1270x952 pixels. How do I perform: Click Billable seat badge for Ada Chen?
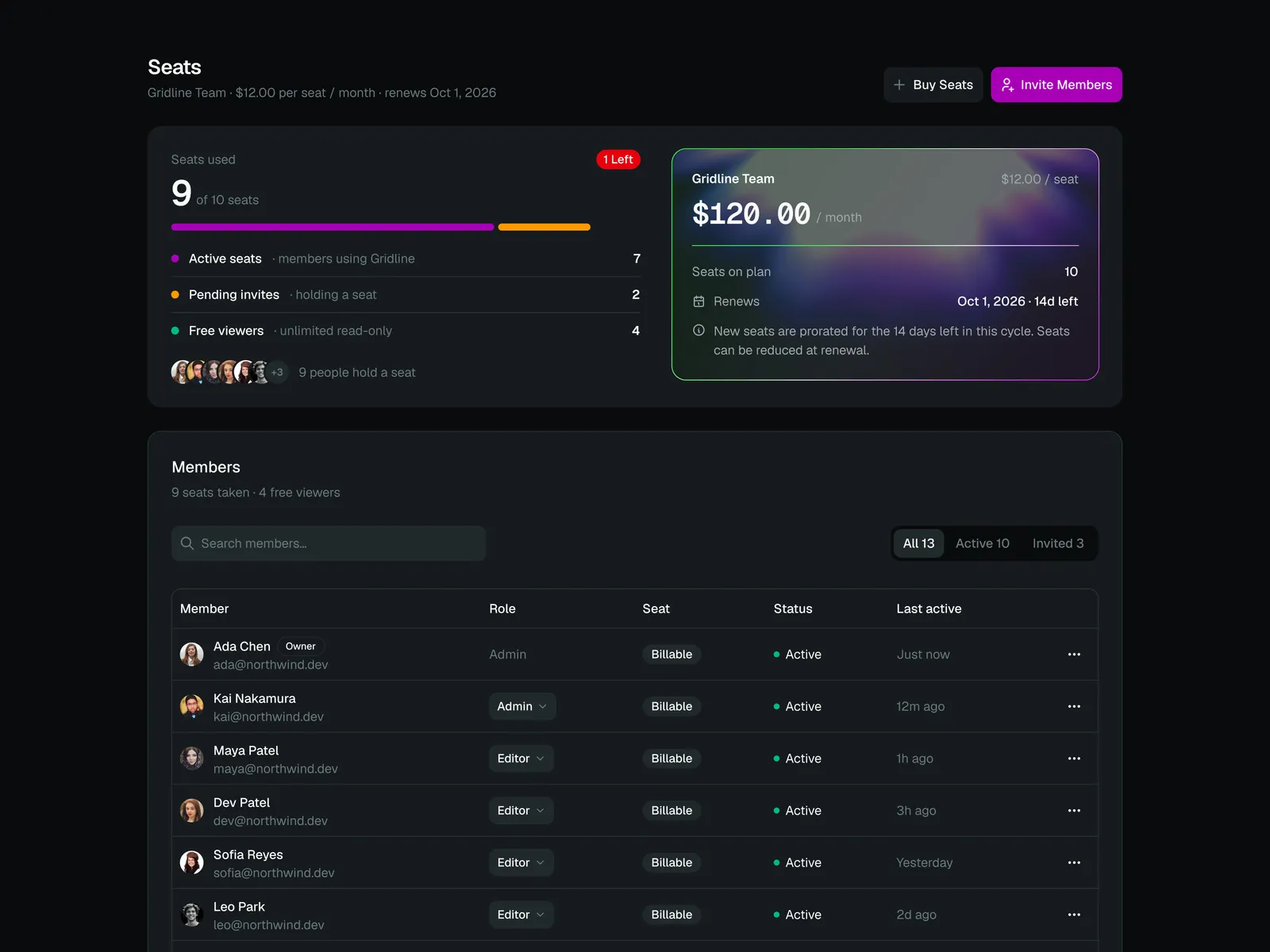(x=672, y=654)
